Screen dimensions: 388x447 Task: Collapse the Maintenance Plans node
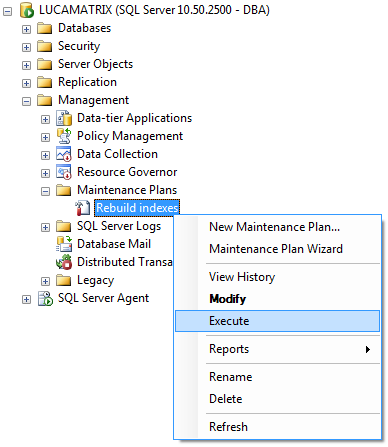click(x=45, y=191)
